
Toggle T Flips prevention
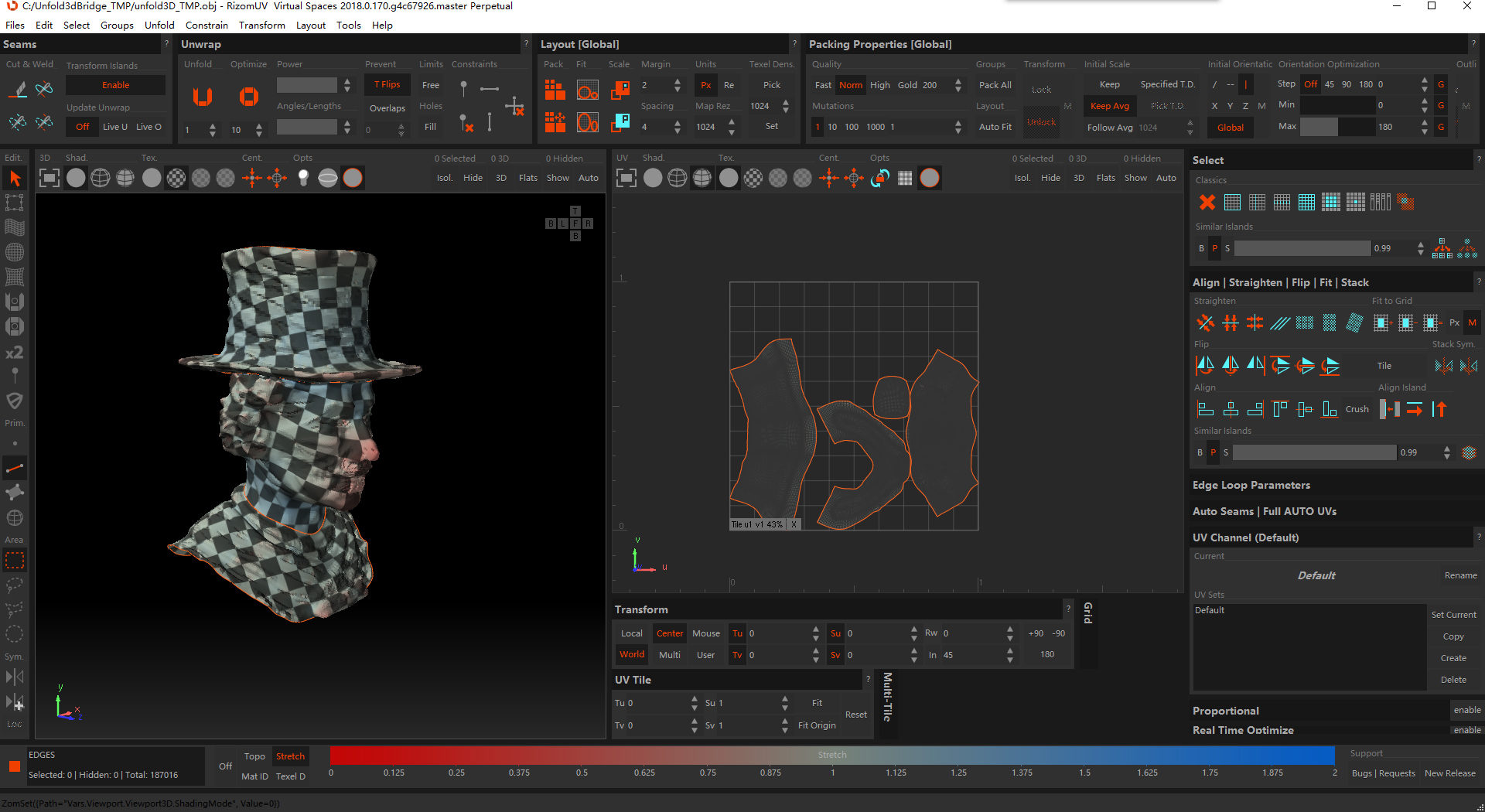coord(387,84)
